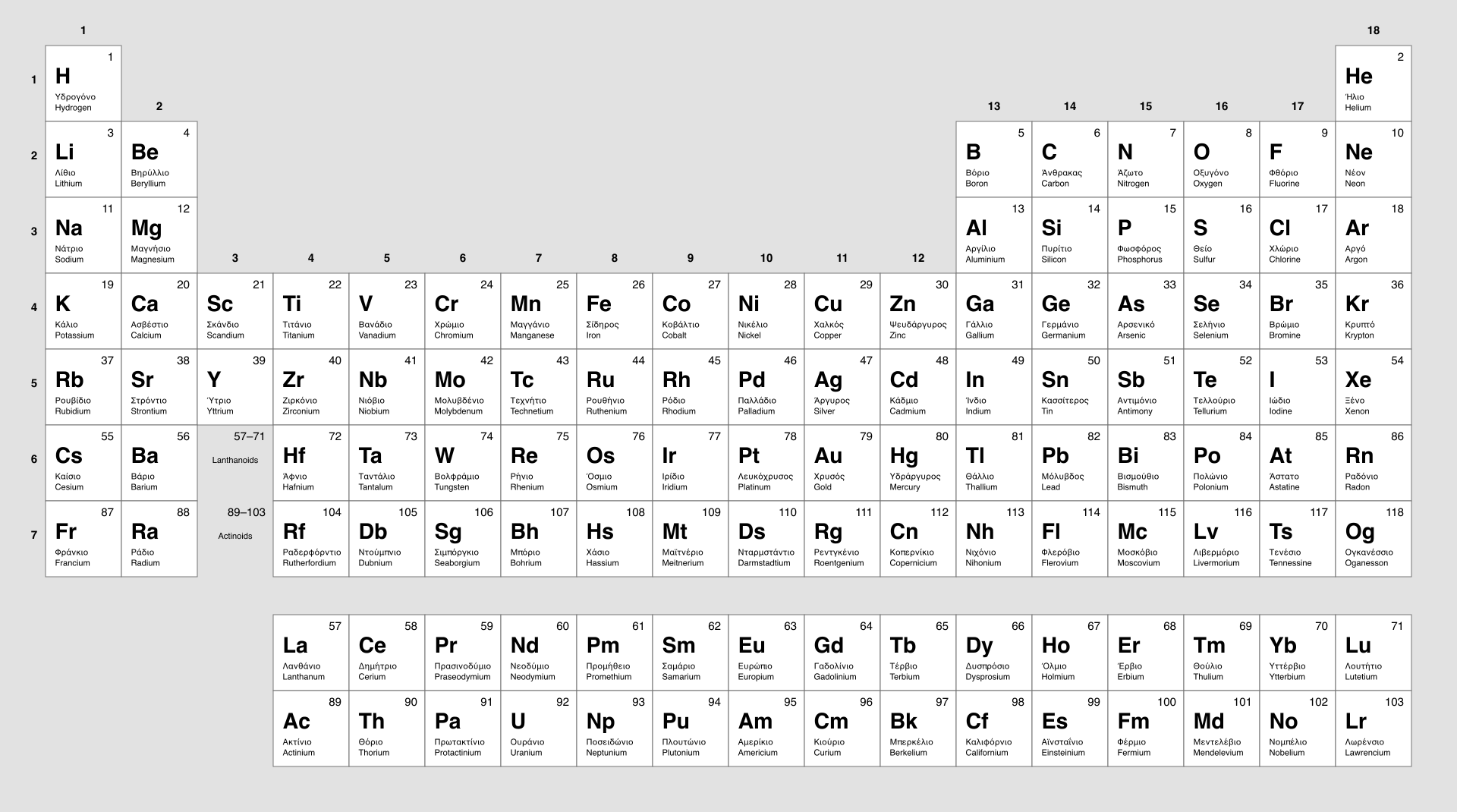Viewport: 1457px width, 812px height.
Task: Click the Tin (Sn) cell
Action: point(1070,387)
